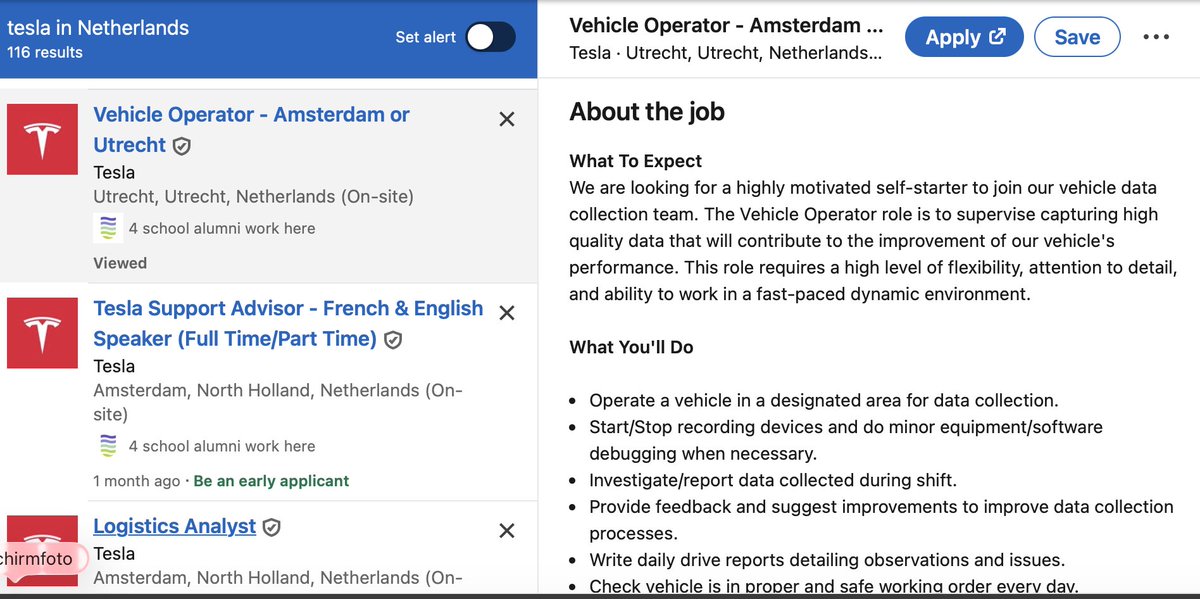Viewport: 1200px width, 599px height.
Task: Save the Vehicle Operator job
Action: coord(1077,36)
